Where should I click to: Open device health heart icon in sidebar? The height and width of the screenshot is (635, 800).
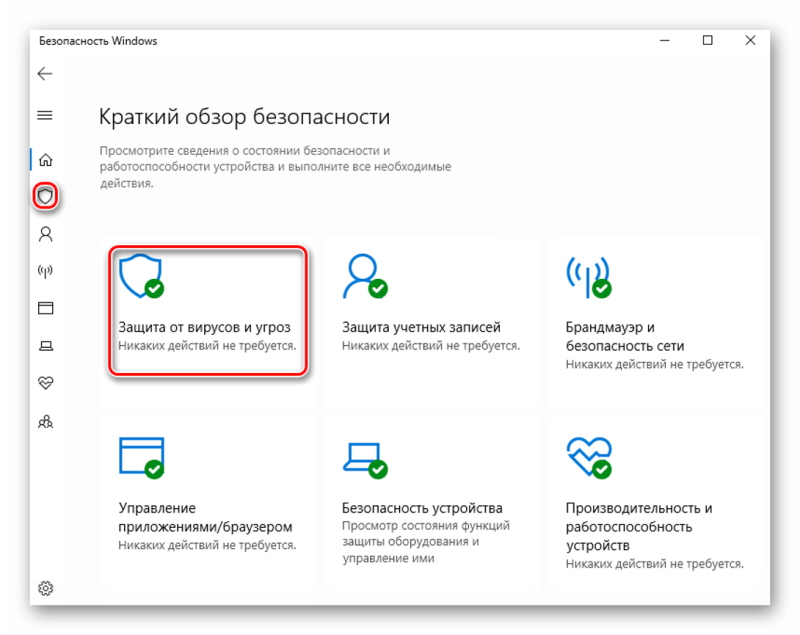(x=46, y=383)
